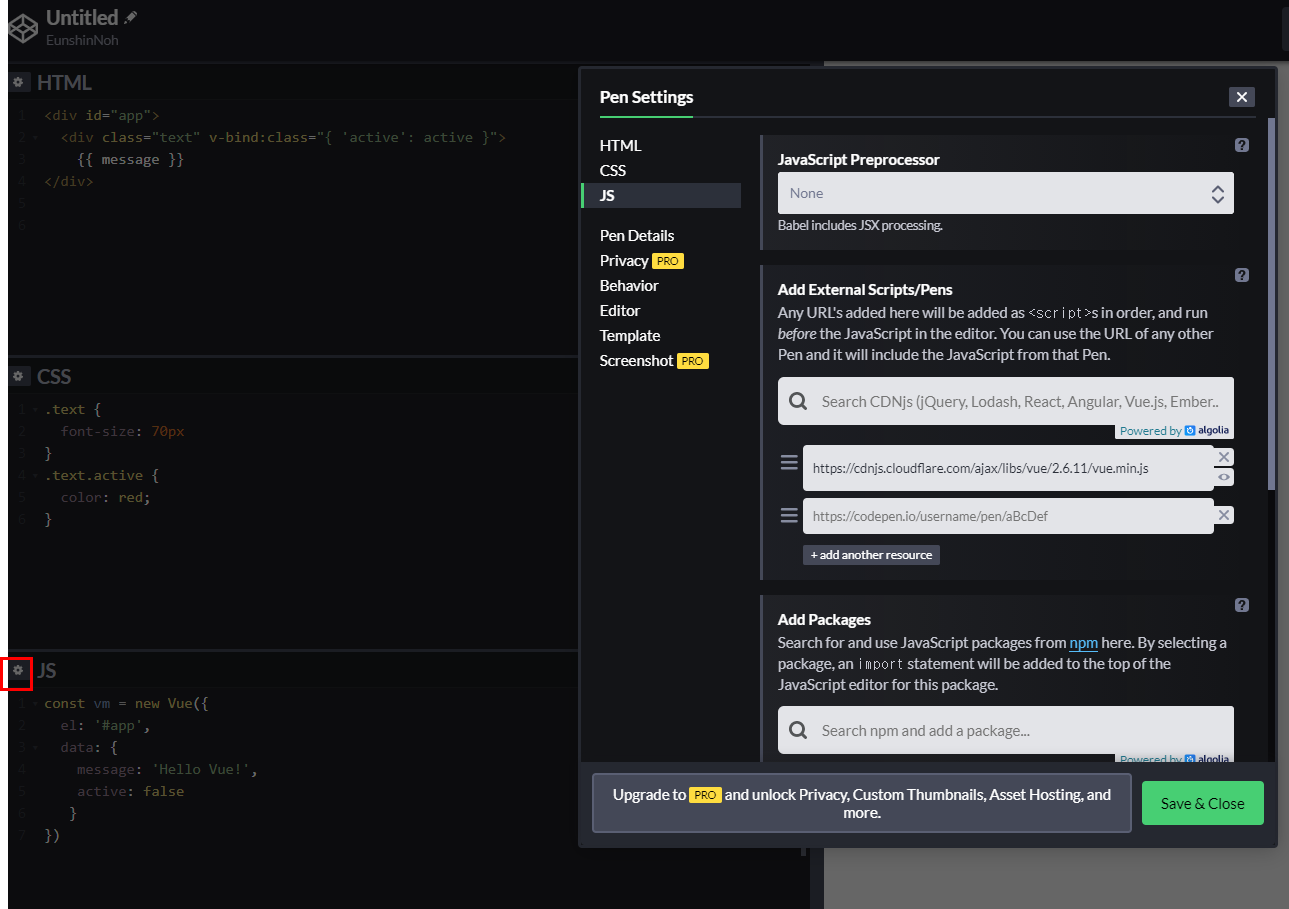1289x909 pixels.
Task: Click the Pen Settings dialog scrollbar thumb
Action: point(1272,304)
